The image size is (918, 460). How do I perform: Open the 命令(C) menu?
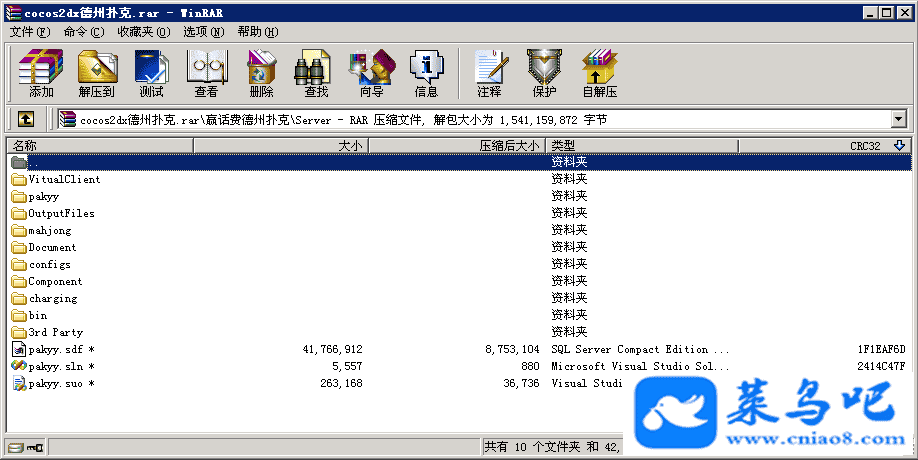[x=84, y=32]
